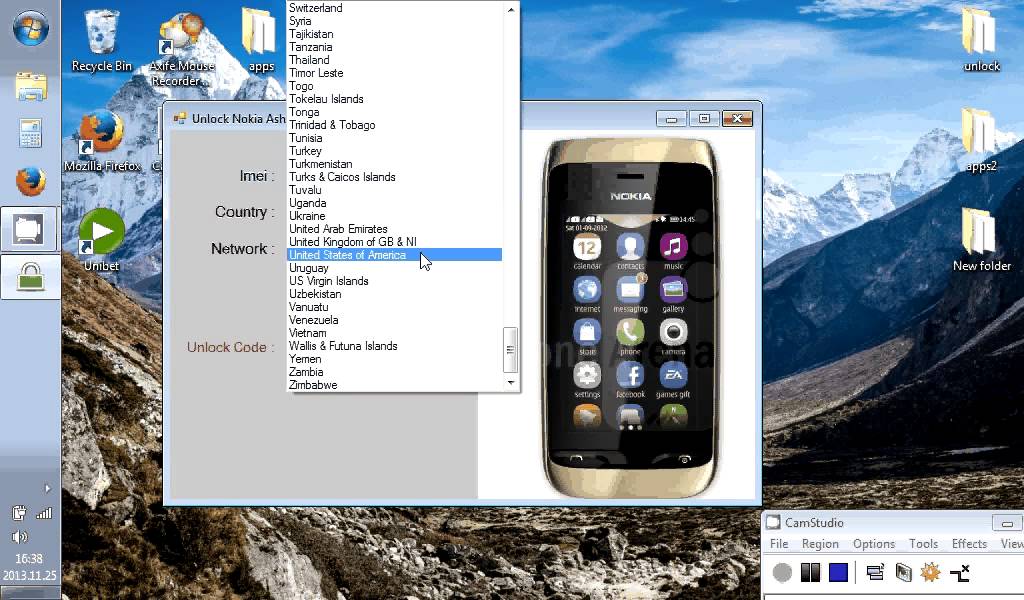Open the Recycle Bin desktop icon
The width and height of the screenshot is (1024, 600).
click(101, 40)
